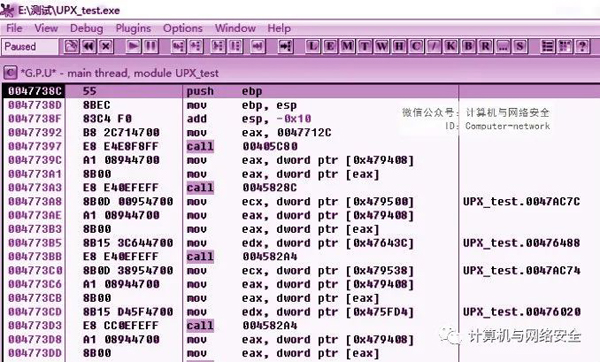This screenshot has height=362, width=600.
Task: Select address row 0047738C push ebp
Action: [x=300, y=91]
